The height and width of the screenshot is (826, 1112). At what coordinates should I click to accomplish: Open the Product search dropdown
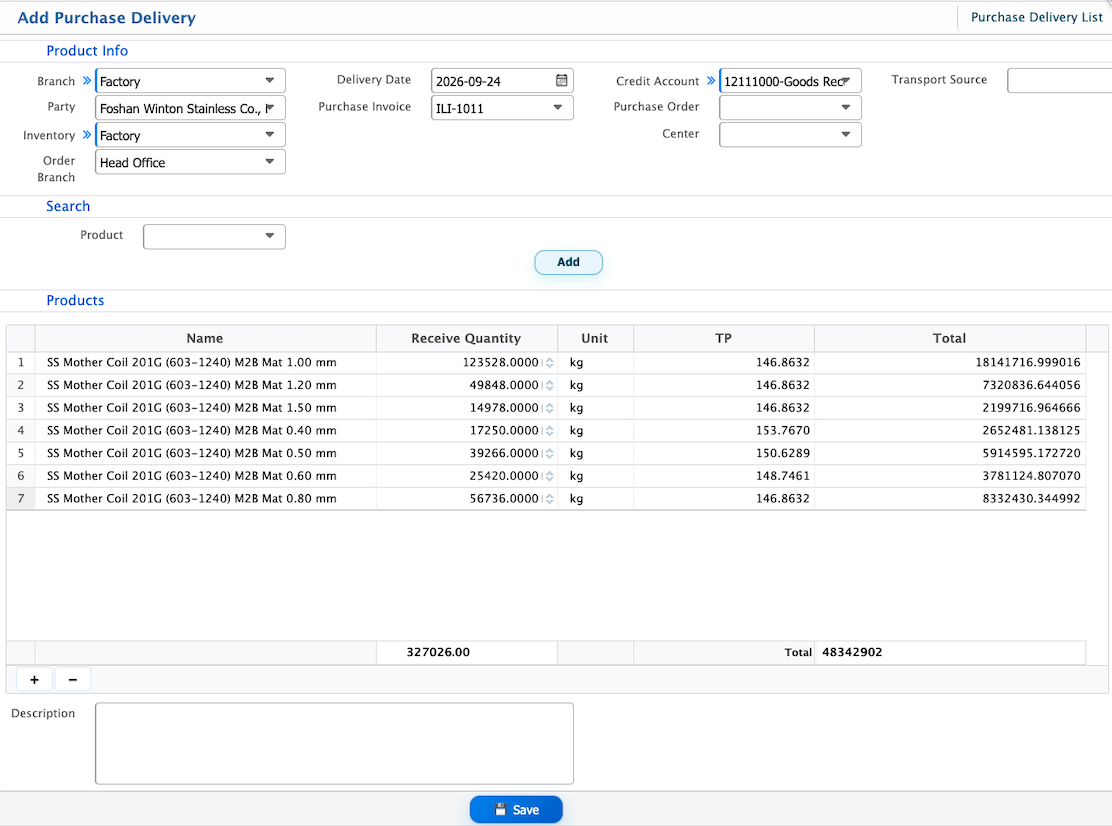click(x=269, y=236)
